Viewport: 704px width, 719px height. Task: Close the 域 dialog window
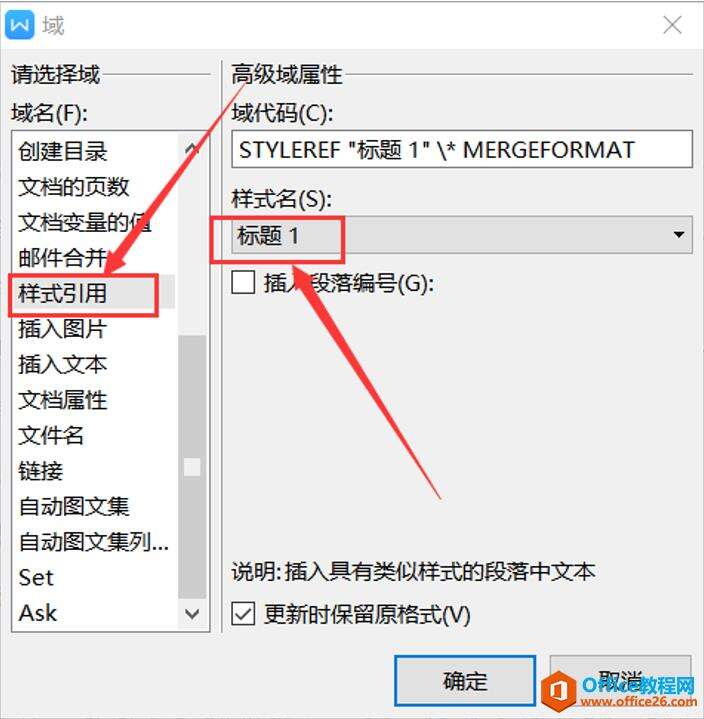(x=672, y=25)
